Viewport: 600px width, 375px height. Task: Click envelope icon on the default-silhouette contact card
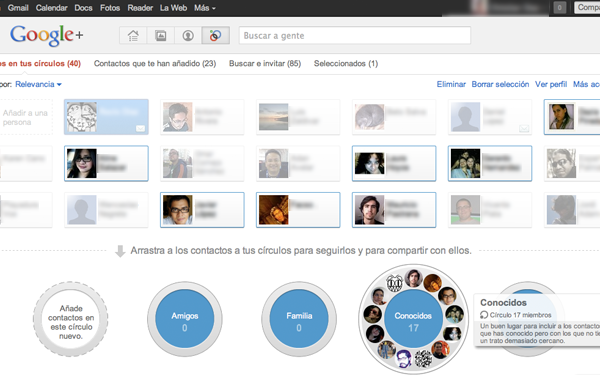[524, 129]
